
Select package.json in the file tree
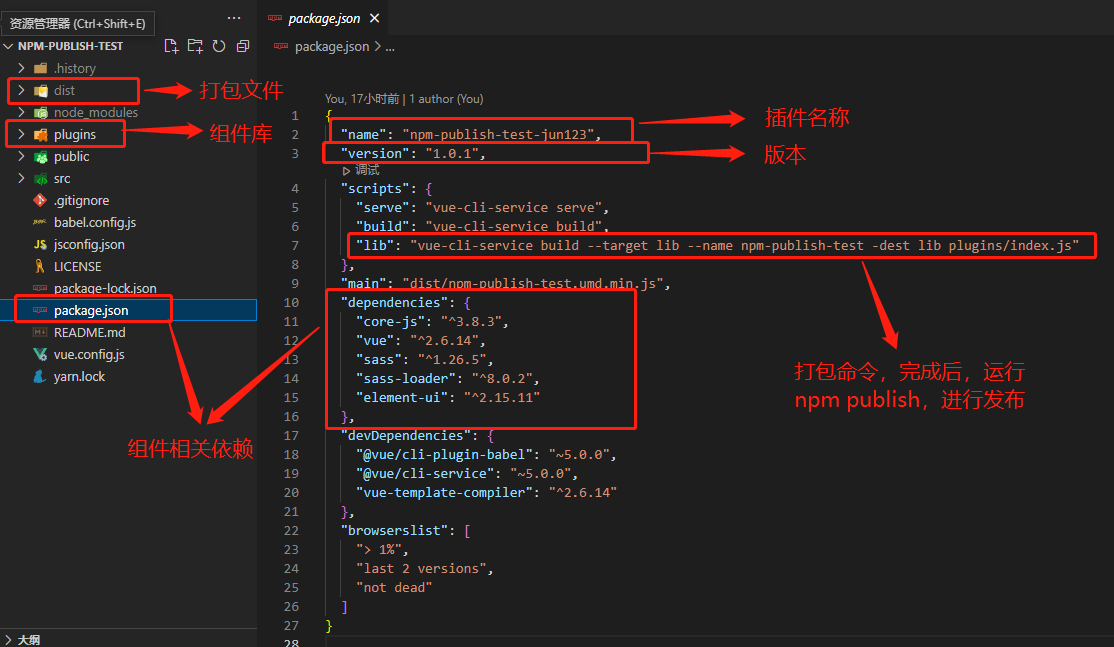click(91, 310)
